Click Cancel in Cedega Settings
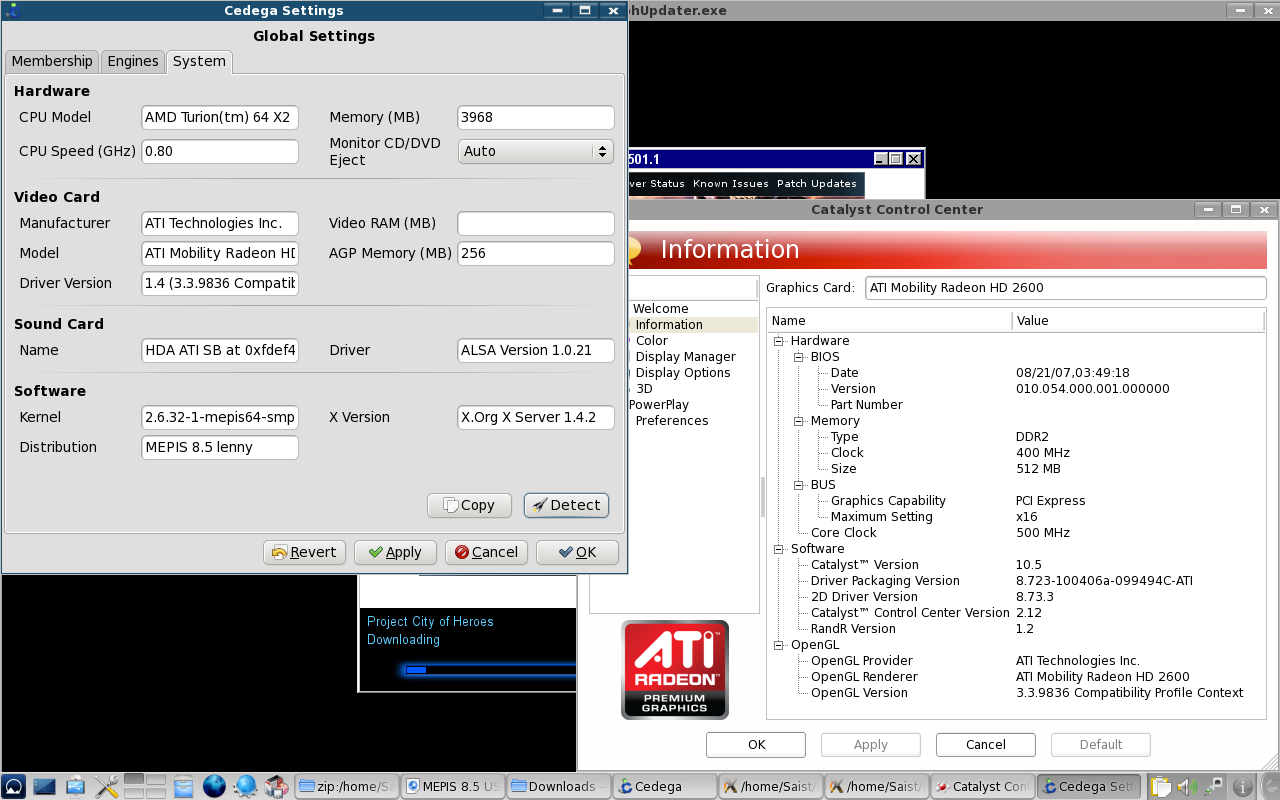The width and height of the screenshot is (1280, 800). (486, 552)
